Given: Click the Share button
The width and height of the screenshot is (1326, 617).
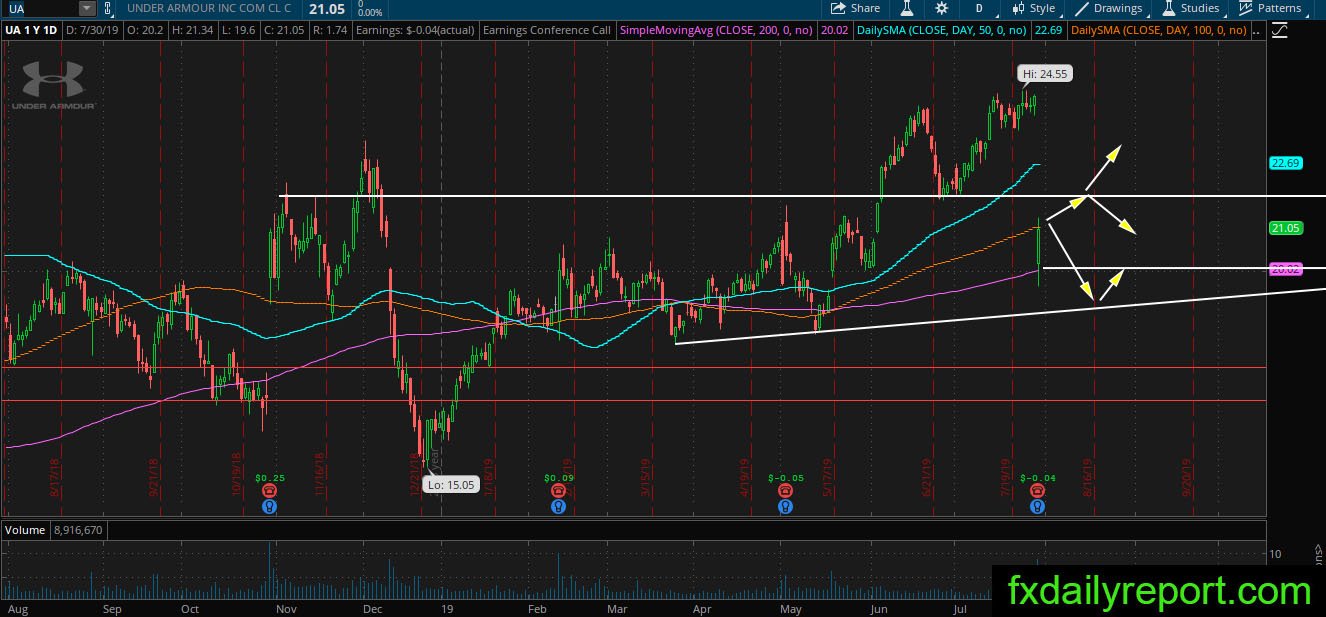Looking at the screenshot, I should (855, 8).
